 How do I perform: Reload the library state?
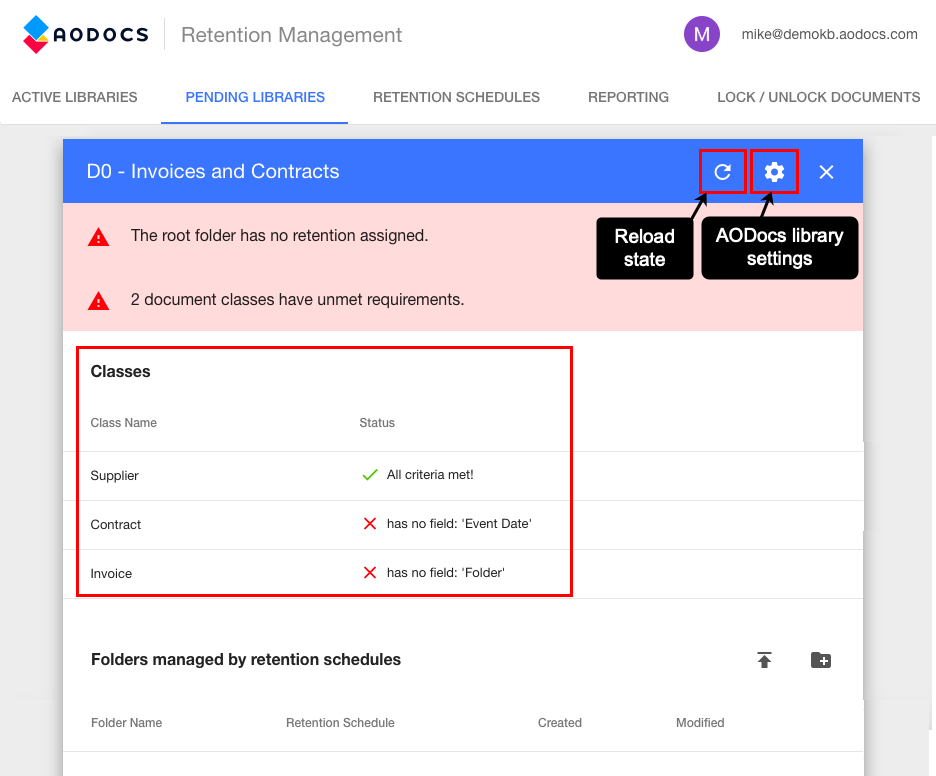coord(722,171)
